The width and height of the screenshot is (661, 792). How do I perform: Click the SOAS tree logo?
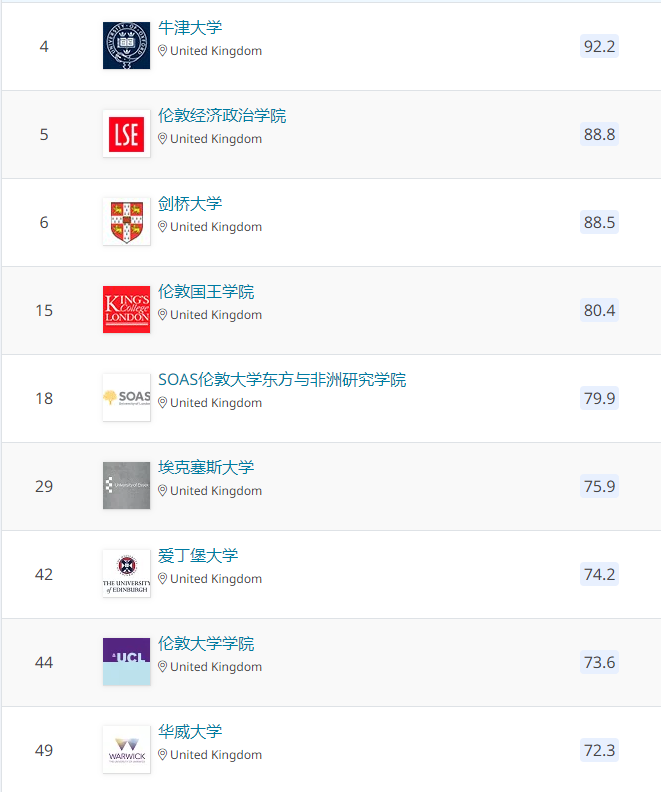click(126, 398)
